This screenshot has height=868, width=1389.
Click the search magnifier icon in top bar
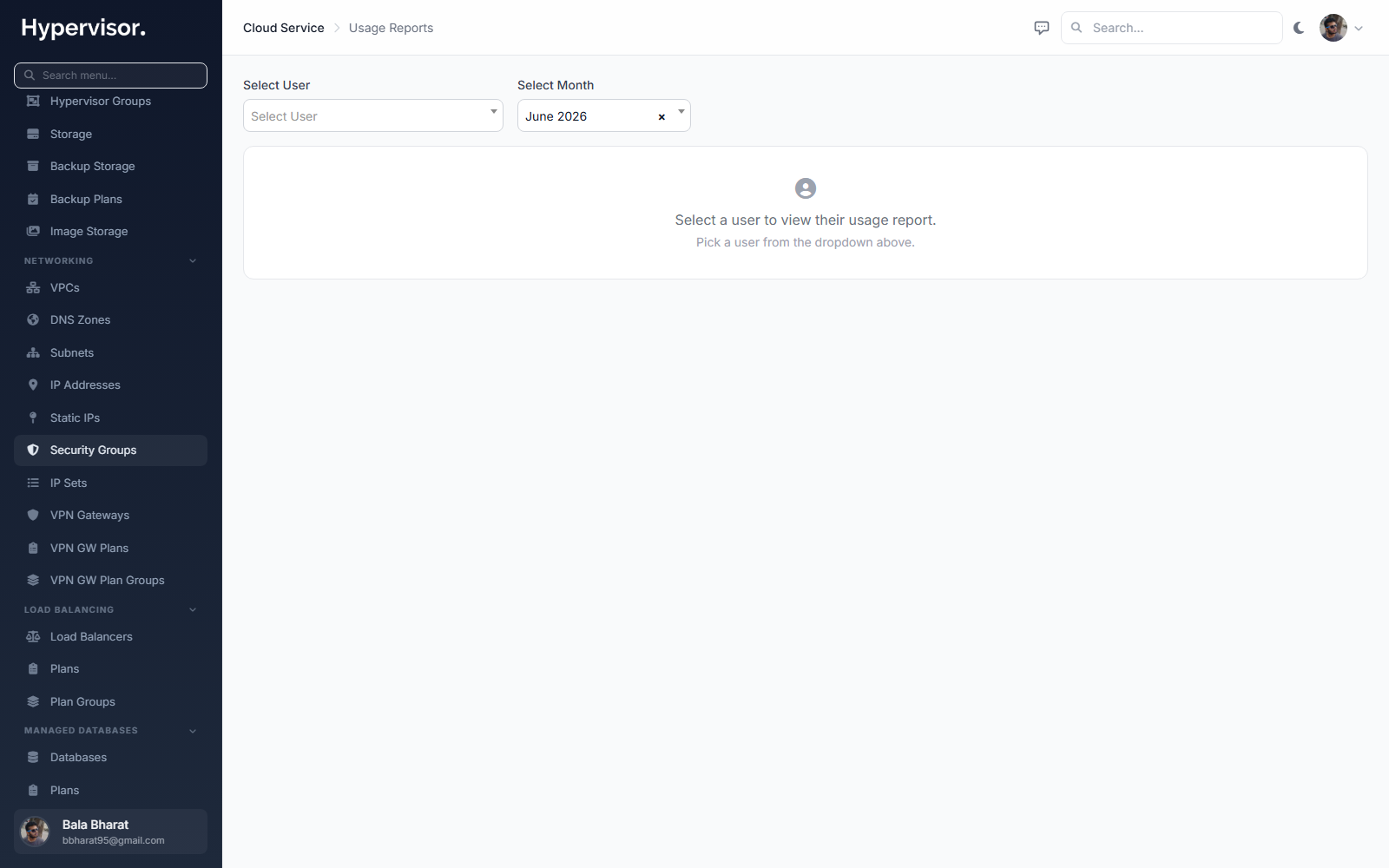click(x=1076, y=28)
